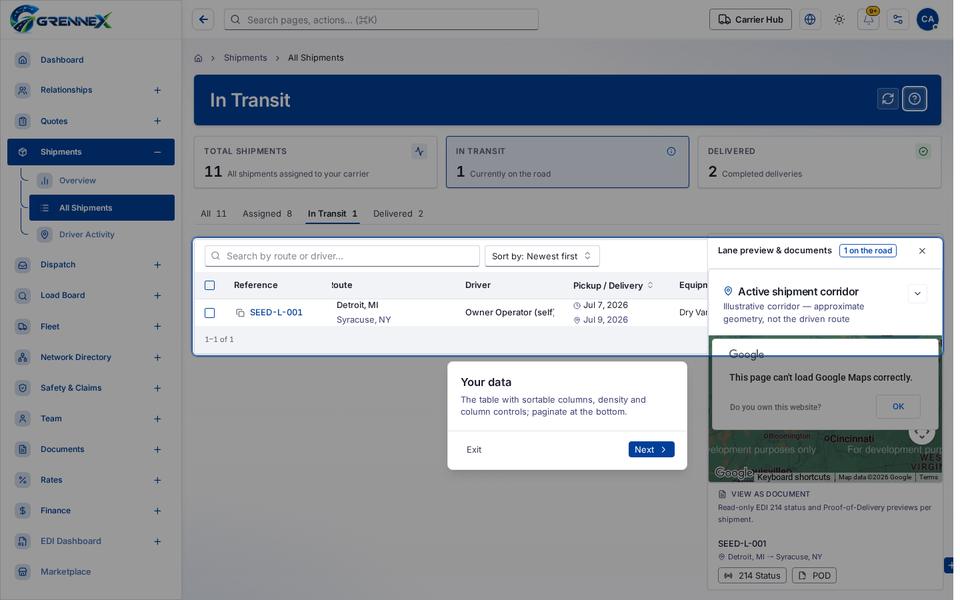Switch to the Assigned 8 tab
This screenshot has height=600, width=960.
pyautogui.click(x=267, y=214)
